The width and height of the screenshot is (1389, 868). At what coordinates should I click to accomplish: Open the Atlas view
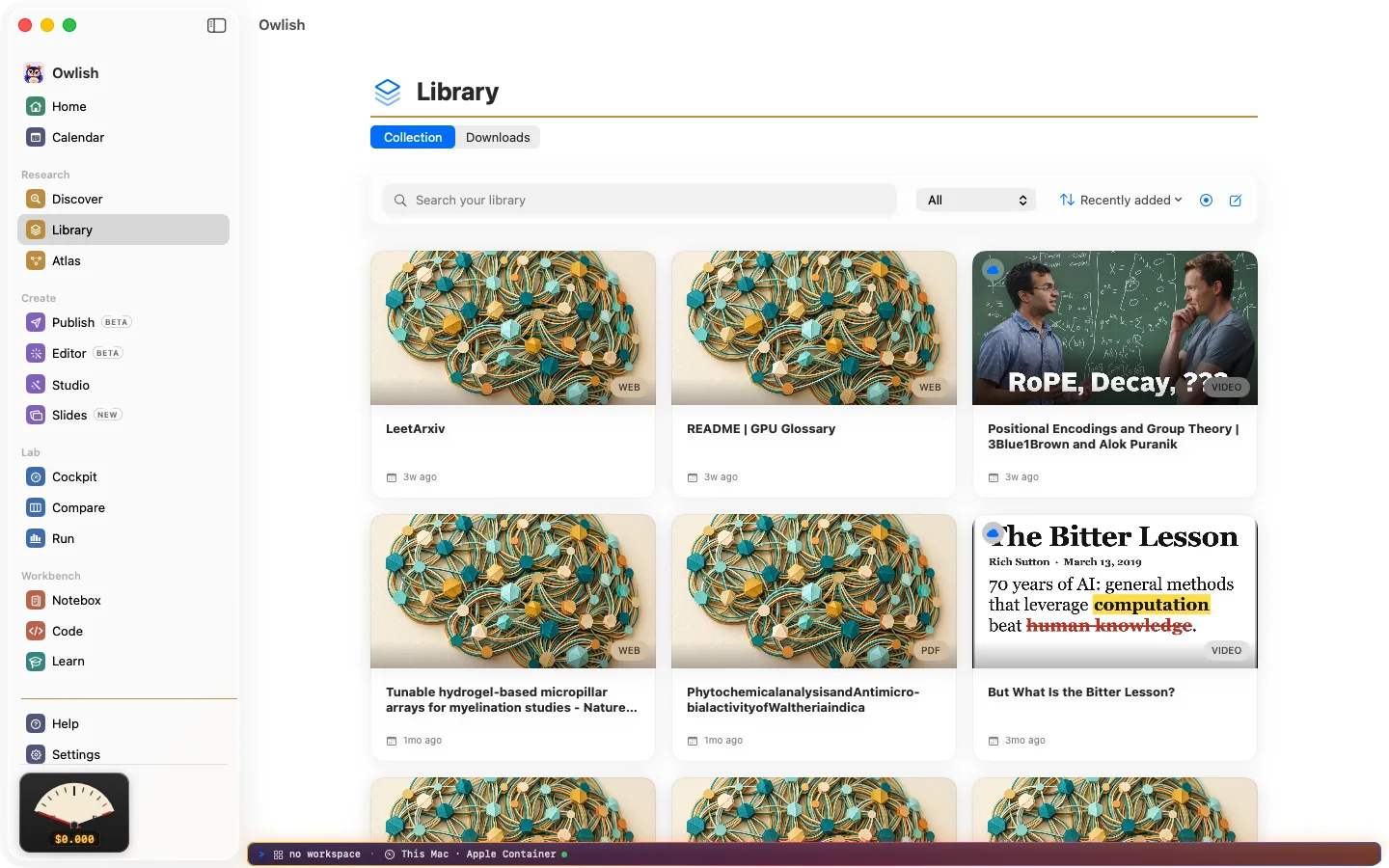[x=123, y=260]
